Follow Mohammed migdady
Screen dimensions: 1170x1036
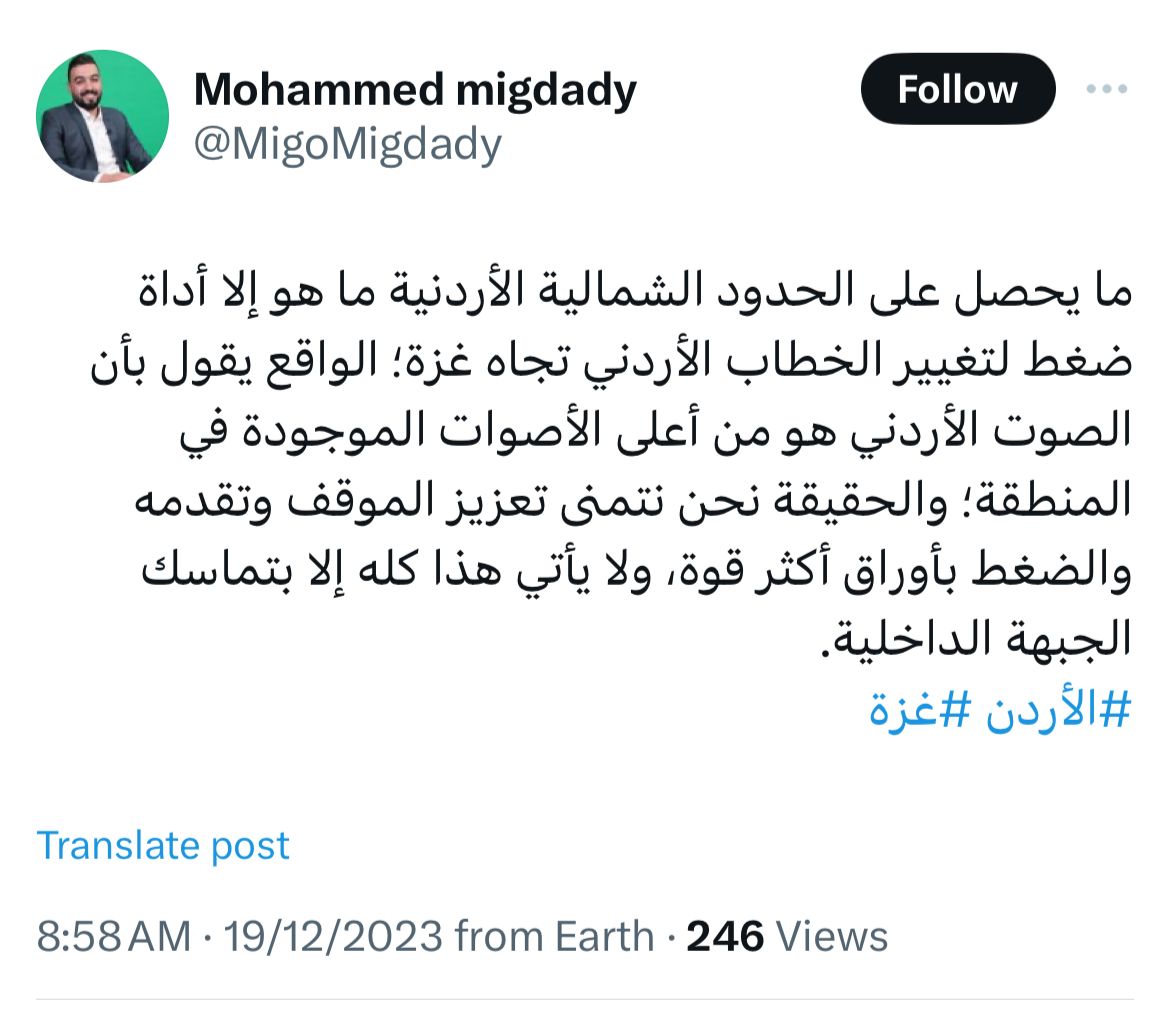coord(957,89)
